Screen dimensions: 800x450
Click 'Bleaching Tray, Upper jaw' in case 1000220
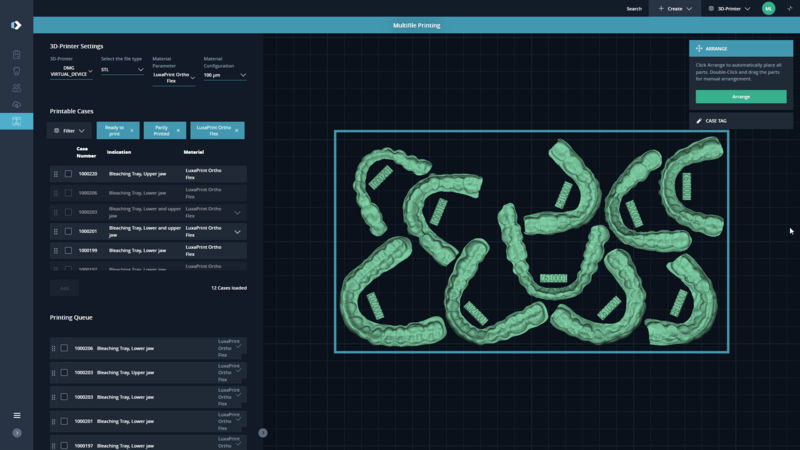click(x=138, y=174)
